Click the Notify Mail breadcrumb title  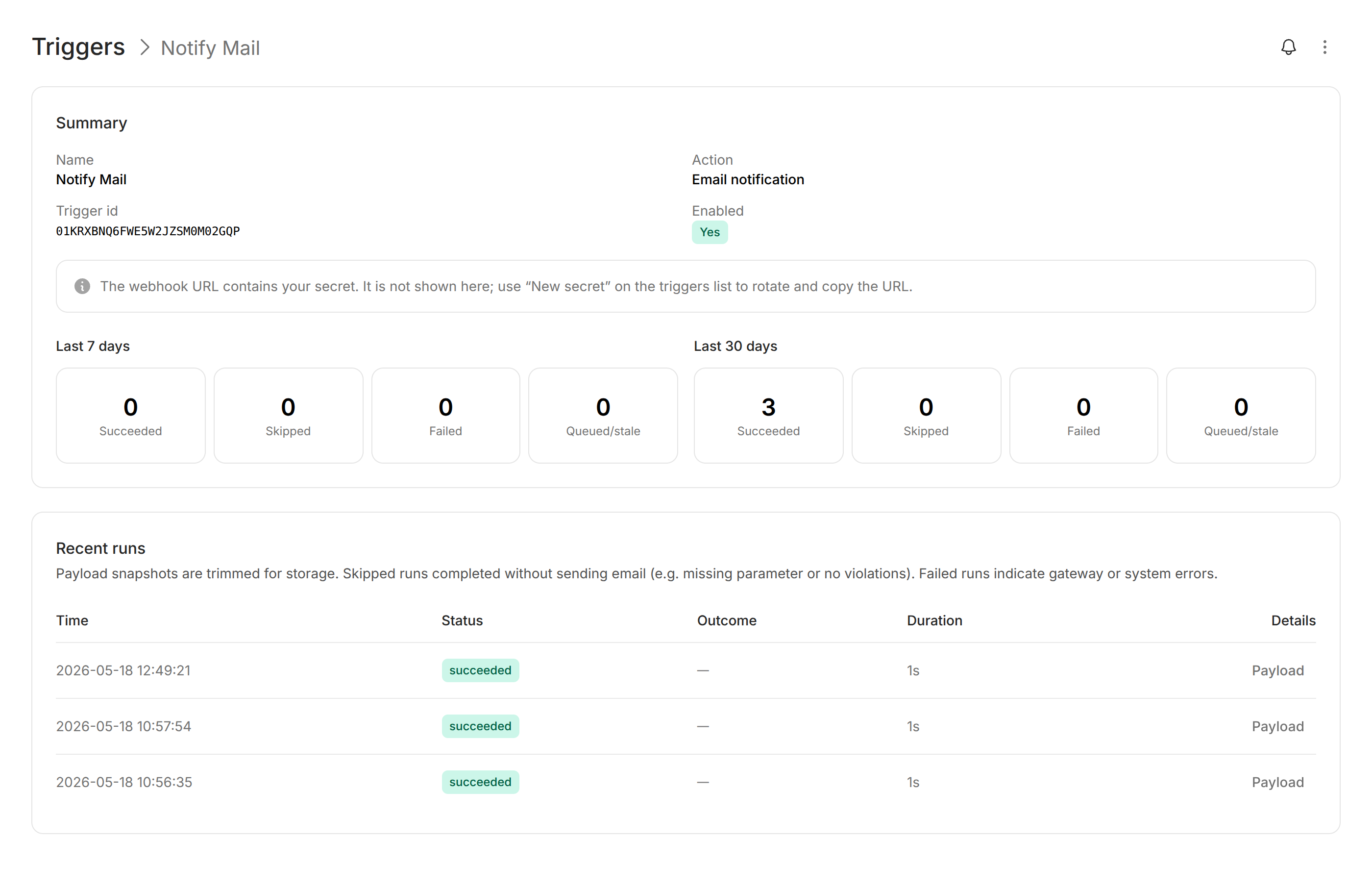(210, 48)
